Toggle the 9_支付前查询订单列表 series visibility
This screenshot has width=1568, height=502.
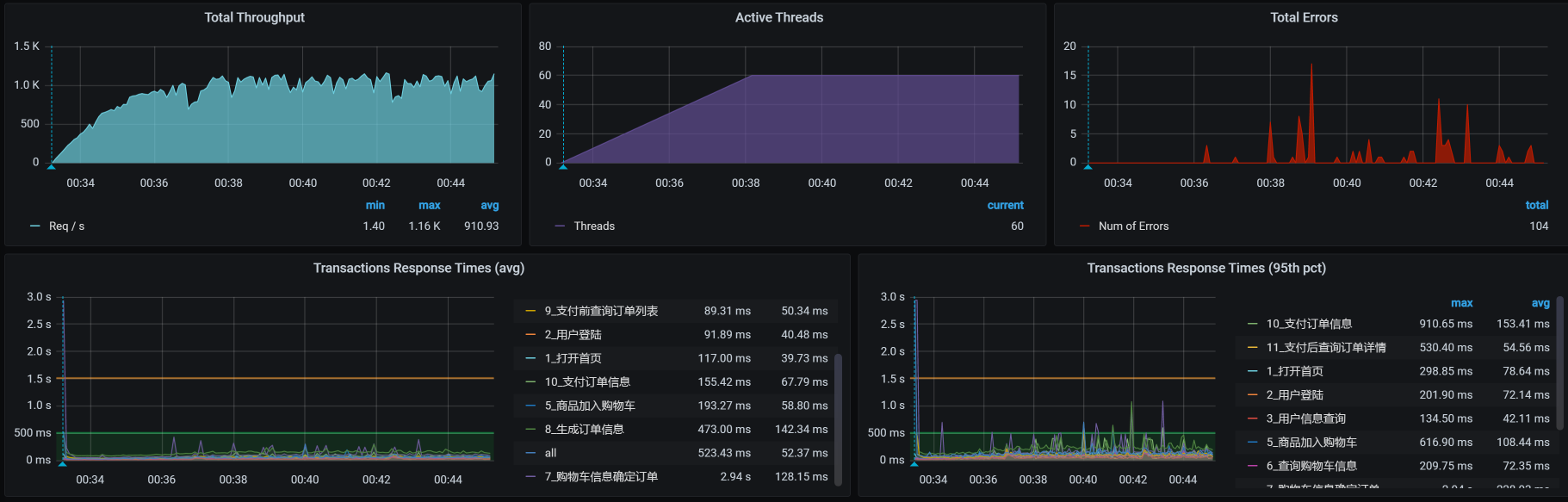point(601,311)
